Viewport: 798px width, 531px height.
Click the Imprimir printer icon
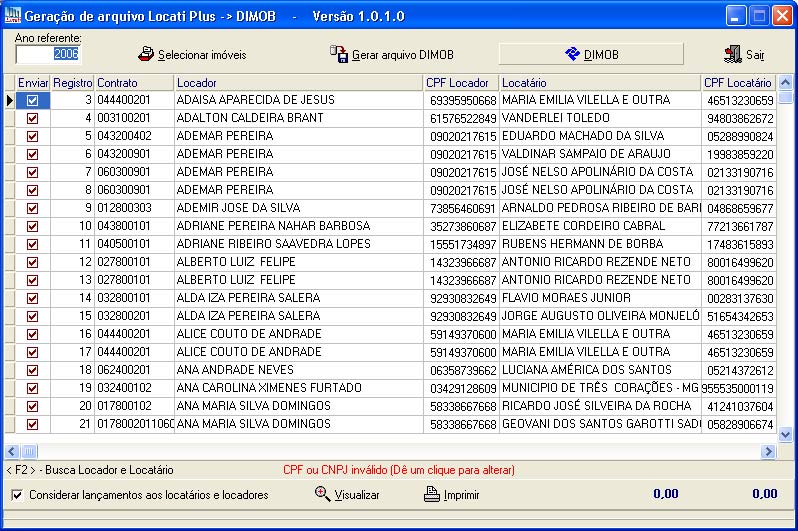coord(431,493)
